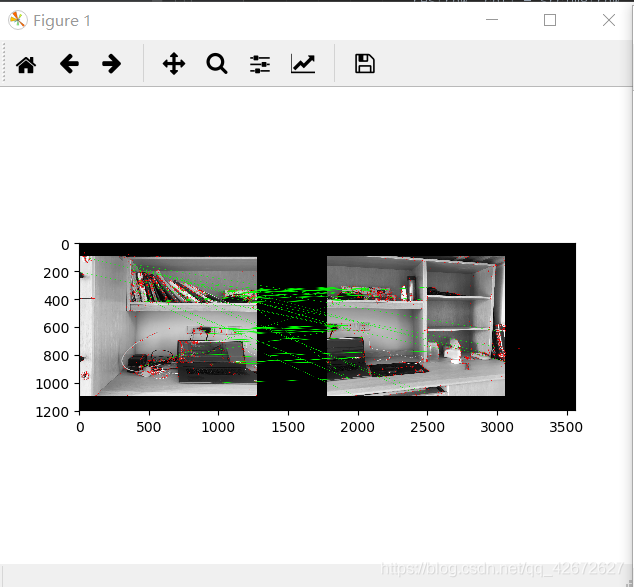Reset the plot to original view

pos(26,64)
